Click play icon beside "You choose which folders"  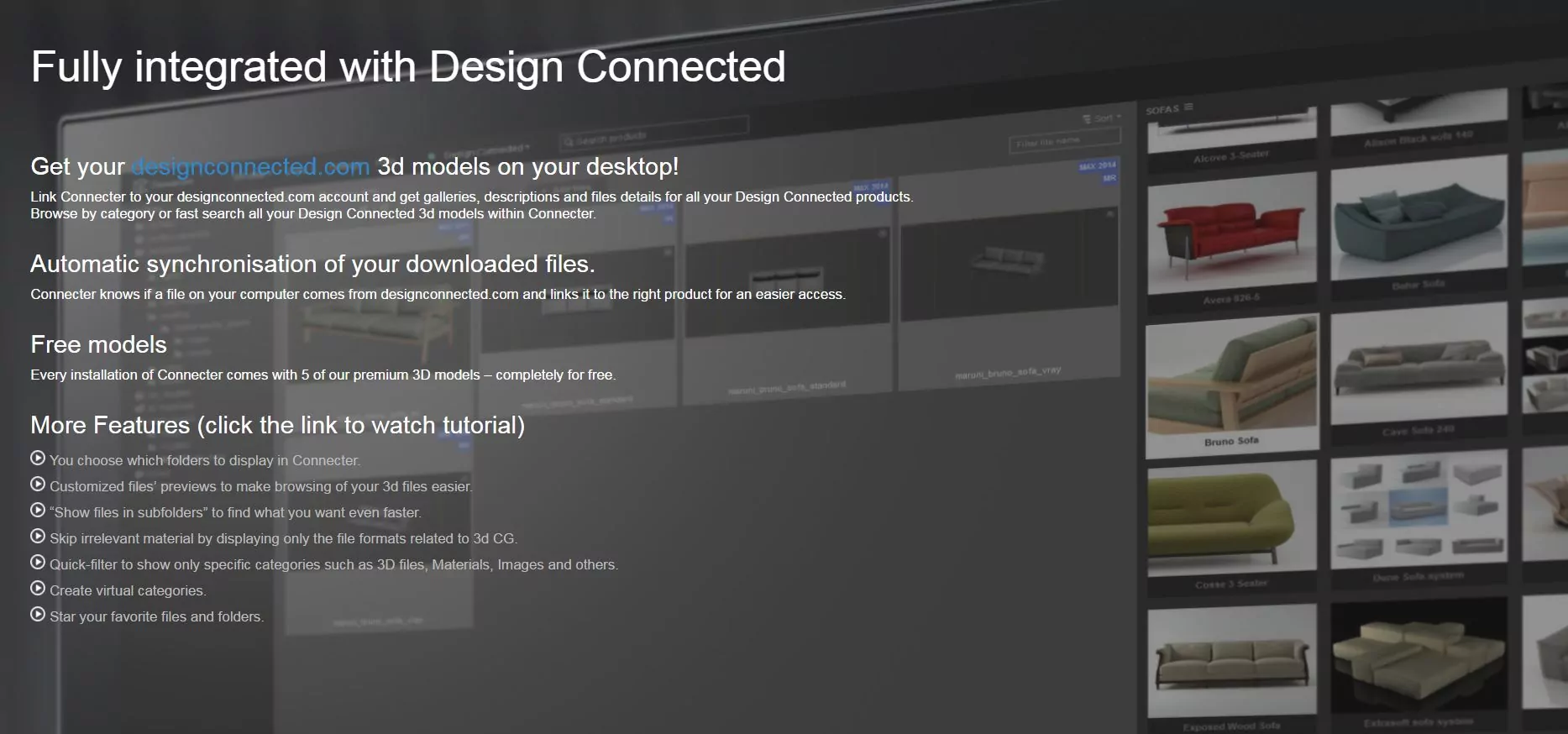38,459
